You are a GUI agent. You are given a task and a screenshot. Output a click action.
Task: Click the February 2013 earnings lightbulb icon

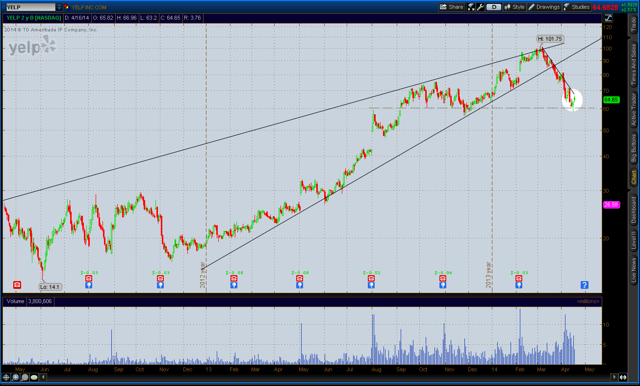pyautogui.click(x=233, y=285)
